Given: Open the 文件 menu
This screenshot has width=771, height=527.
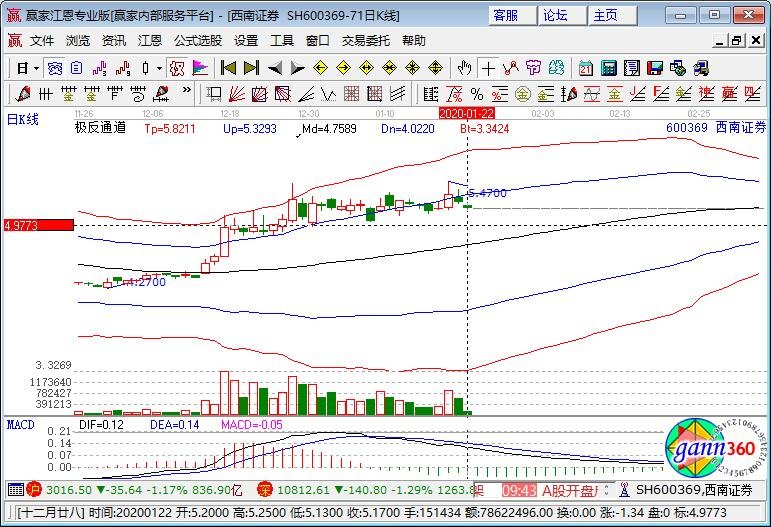Looking at the screenshot, I should coord(42,41).
